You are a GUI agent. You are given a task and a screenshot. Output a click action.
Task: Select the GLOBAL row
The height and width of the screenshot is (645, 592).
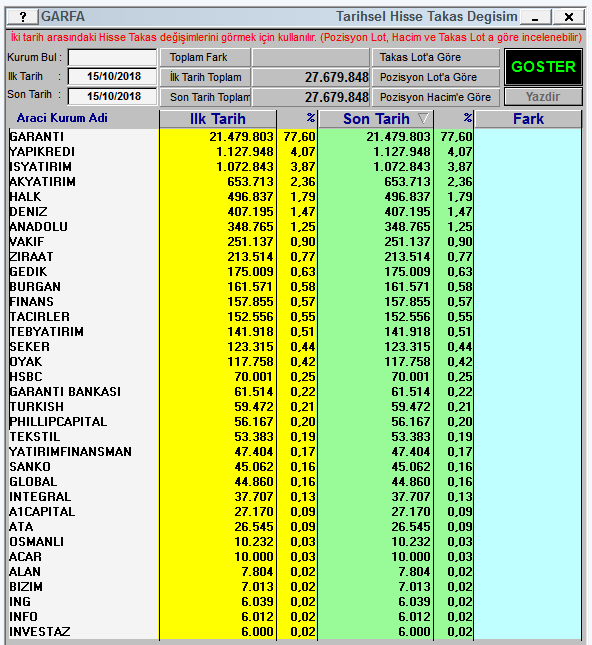[x=295, y=482]
